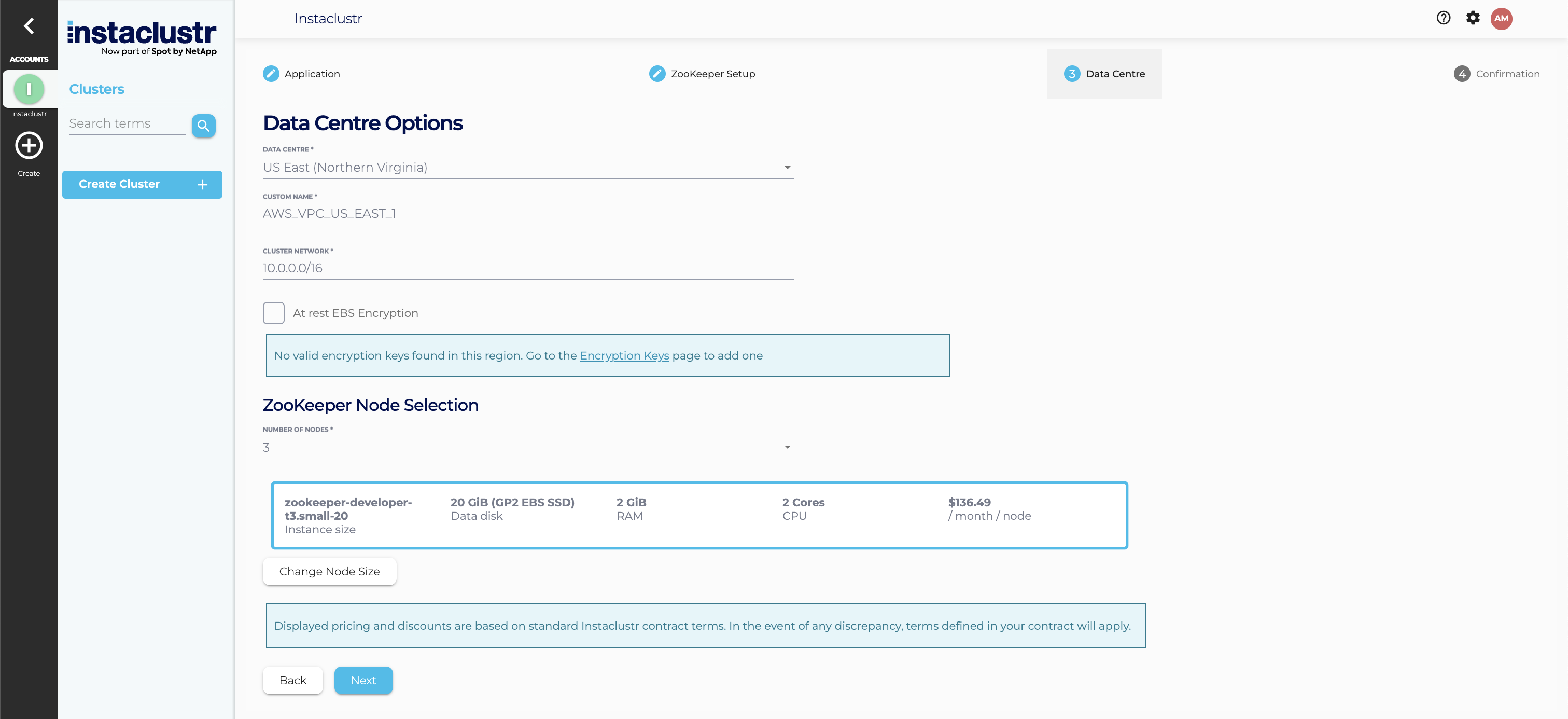Click the ZooKeeper Setup pencil icon
1568x719 pixels.
click(x=657, y=74)
